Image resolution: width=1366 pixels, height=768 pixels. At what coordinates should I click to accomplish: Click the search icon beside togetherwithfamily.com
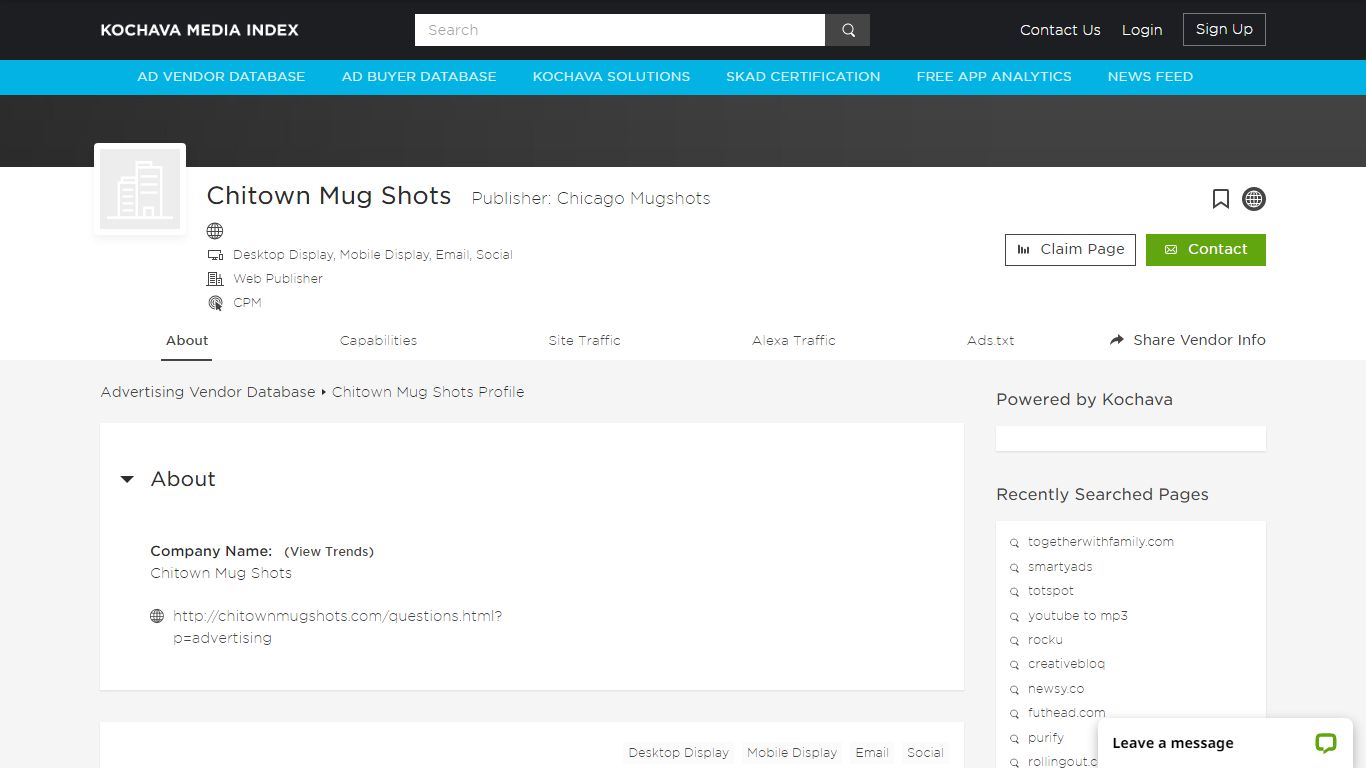click(1014, 543)
